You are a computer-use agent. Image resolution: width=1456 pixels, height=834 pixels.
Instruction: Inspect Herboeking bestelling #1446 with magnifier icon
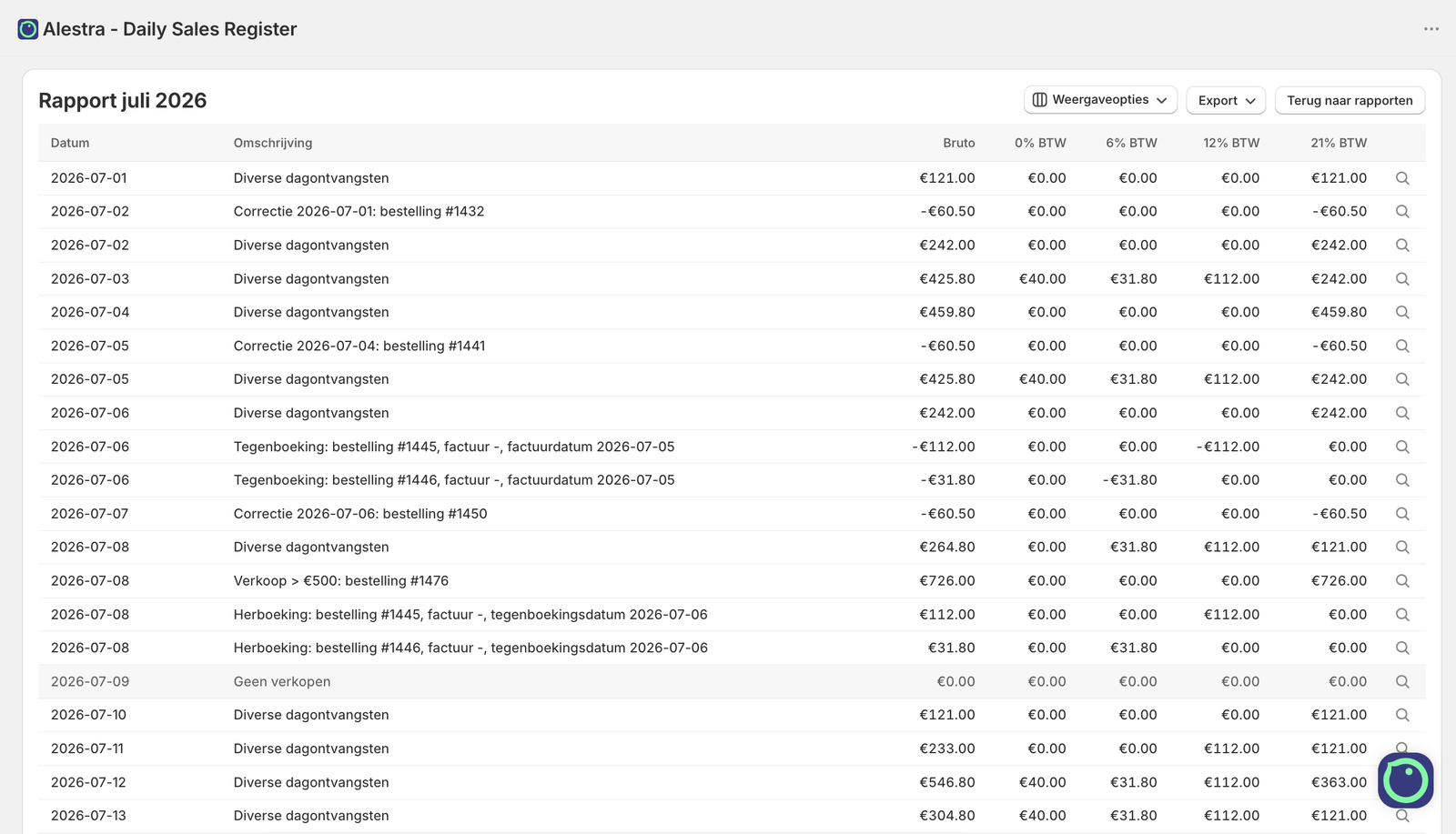(1402, 648)
